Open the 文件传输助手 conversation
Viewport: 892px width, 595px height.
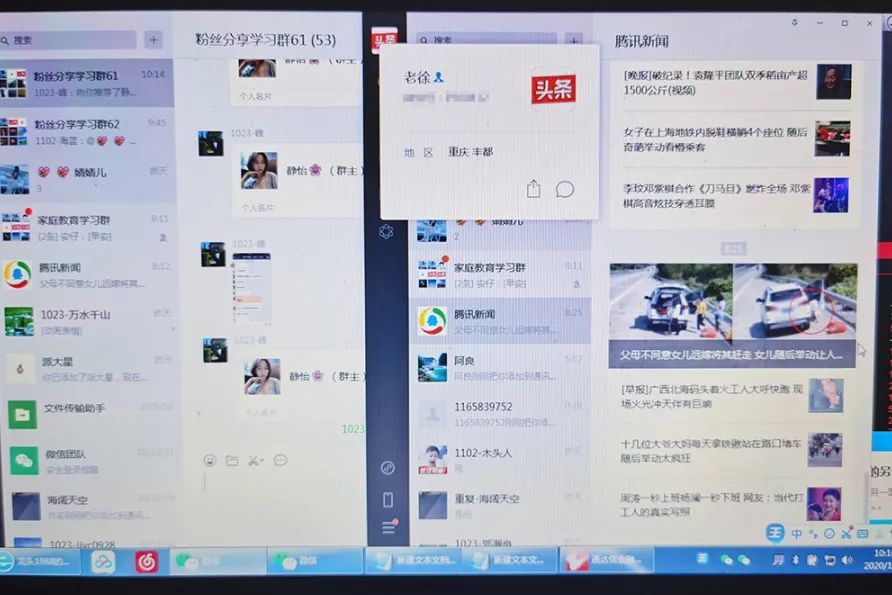[x=75, y=412]
